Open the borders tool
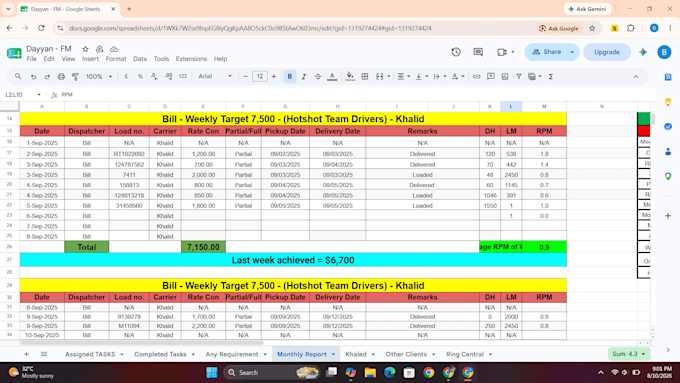Image resolution: width=680 pixels, height=383 pixels. click(365, 76)
